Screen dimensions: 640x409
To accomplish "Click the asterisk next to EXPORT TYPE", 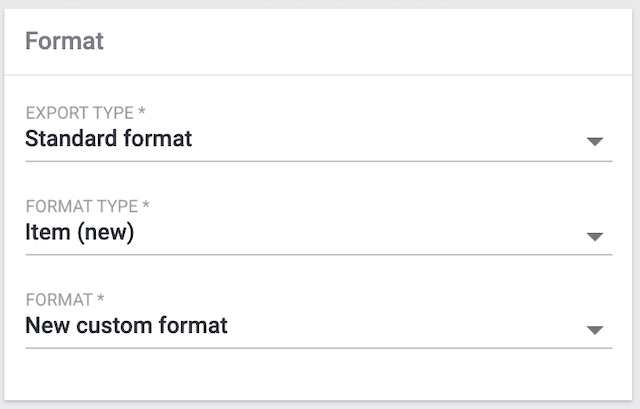I will (x=142, y=112).
